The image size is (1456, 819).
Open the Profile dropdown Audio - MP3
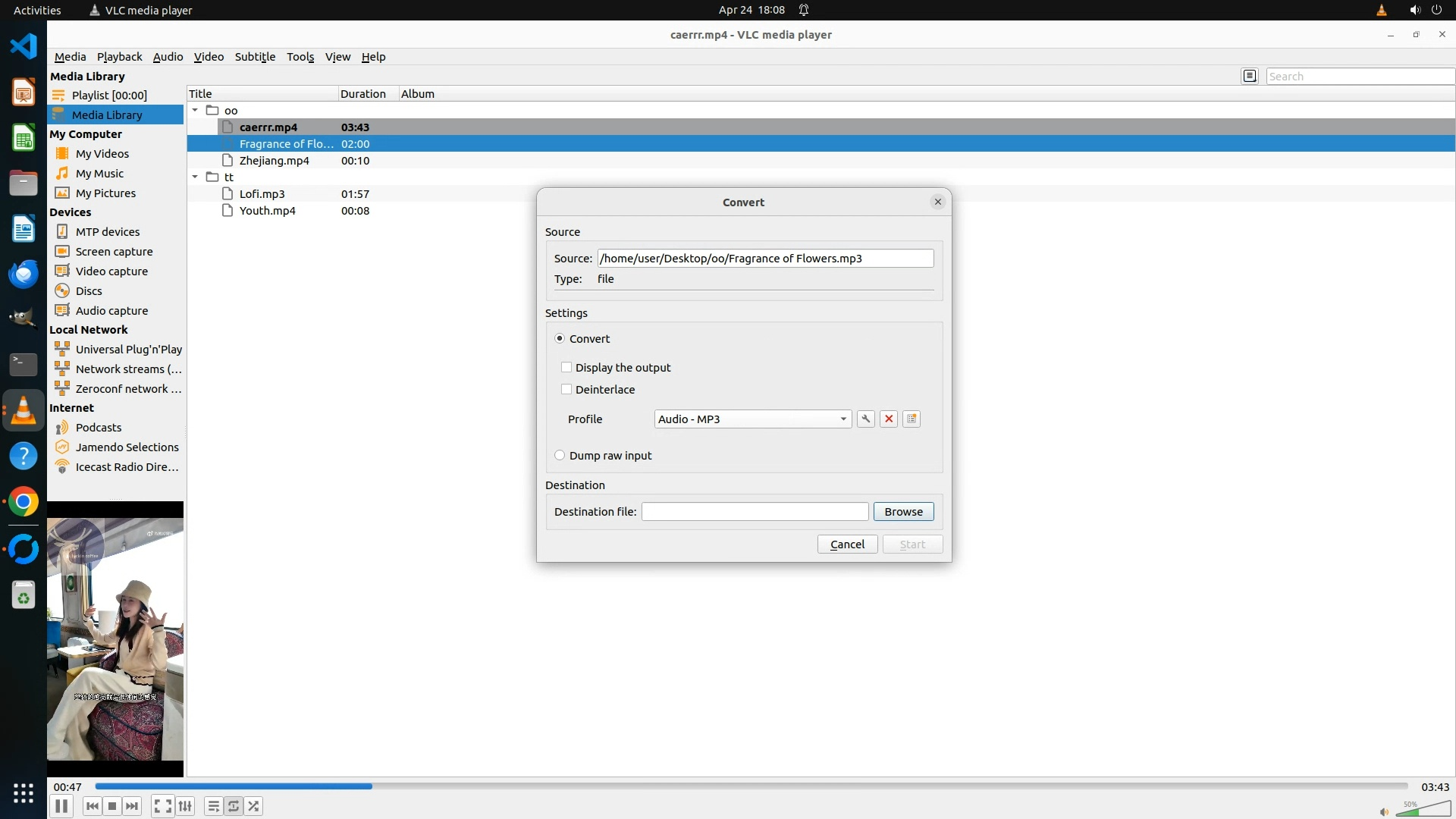[x=752, y=419]
